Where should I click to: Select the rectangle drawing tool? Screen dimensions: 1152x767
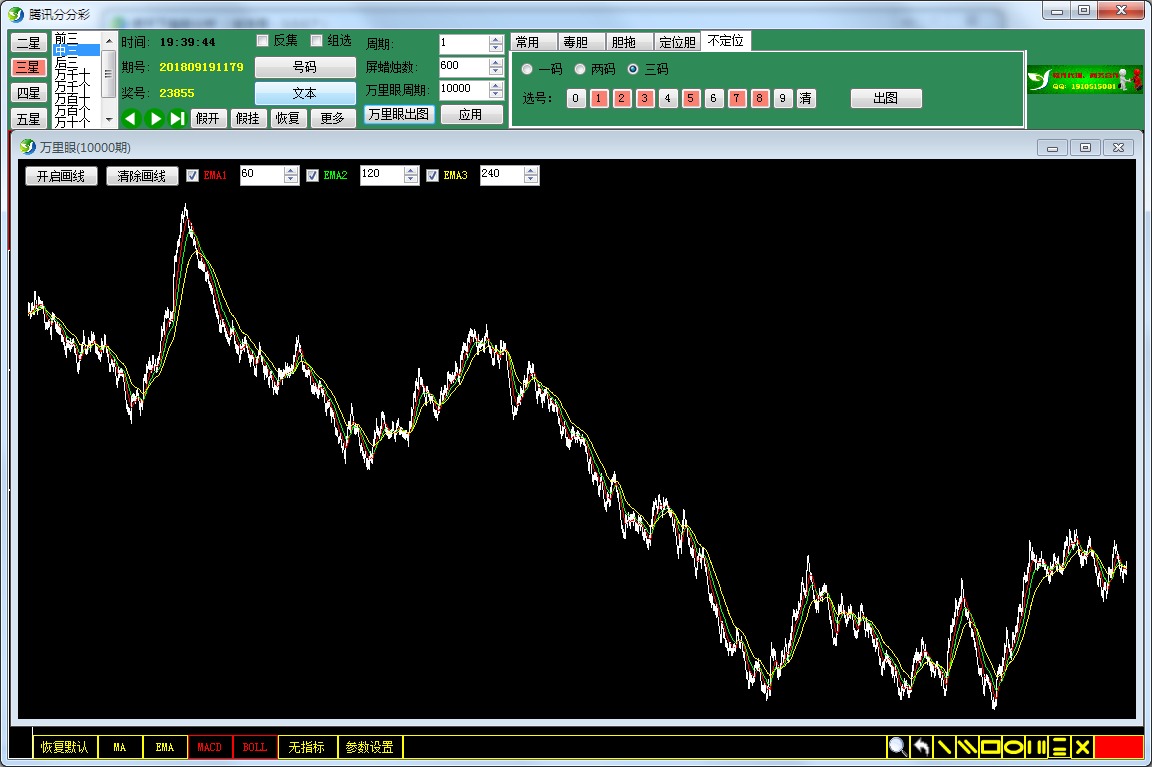point(990,747)
